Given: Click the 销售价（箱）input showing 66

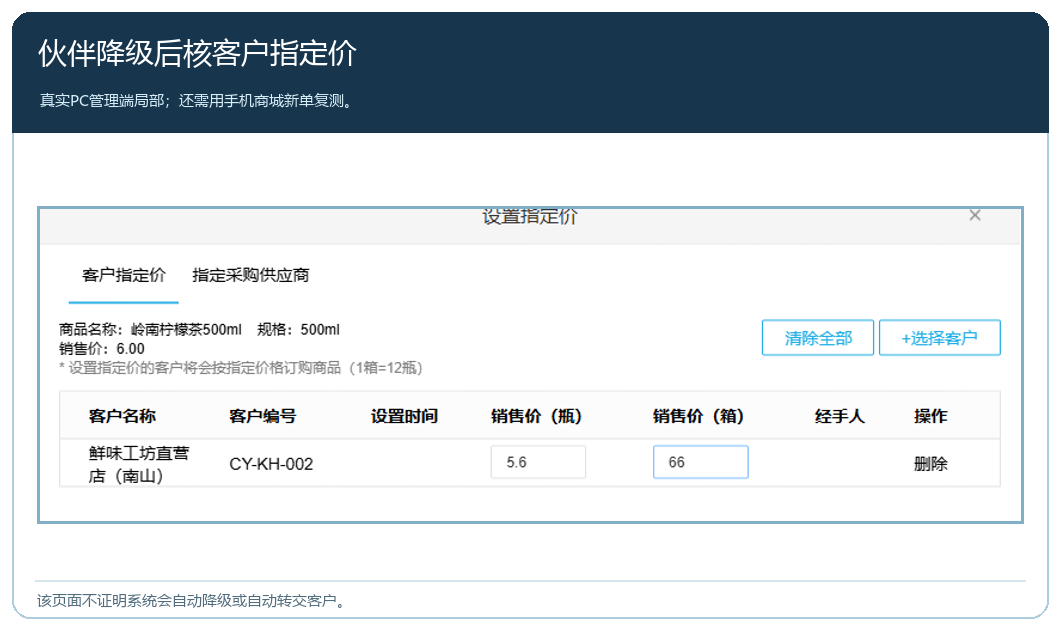Looking at the screenshot, I should tap(700, 462).
